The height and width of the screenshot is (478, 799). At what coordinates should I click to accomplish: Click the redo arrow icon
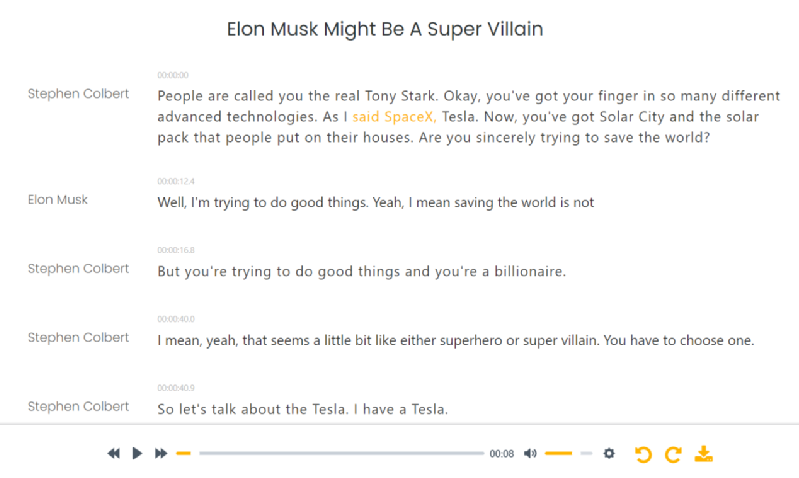pyautogui.click(x=673, y=455)
